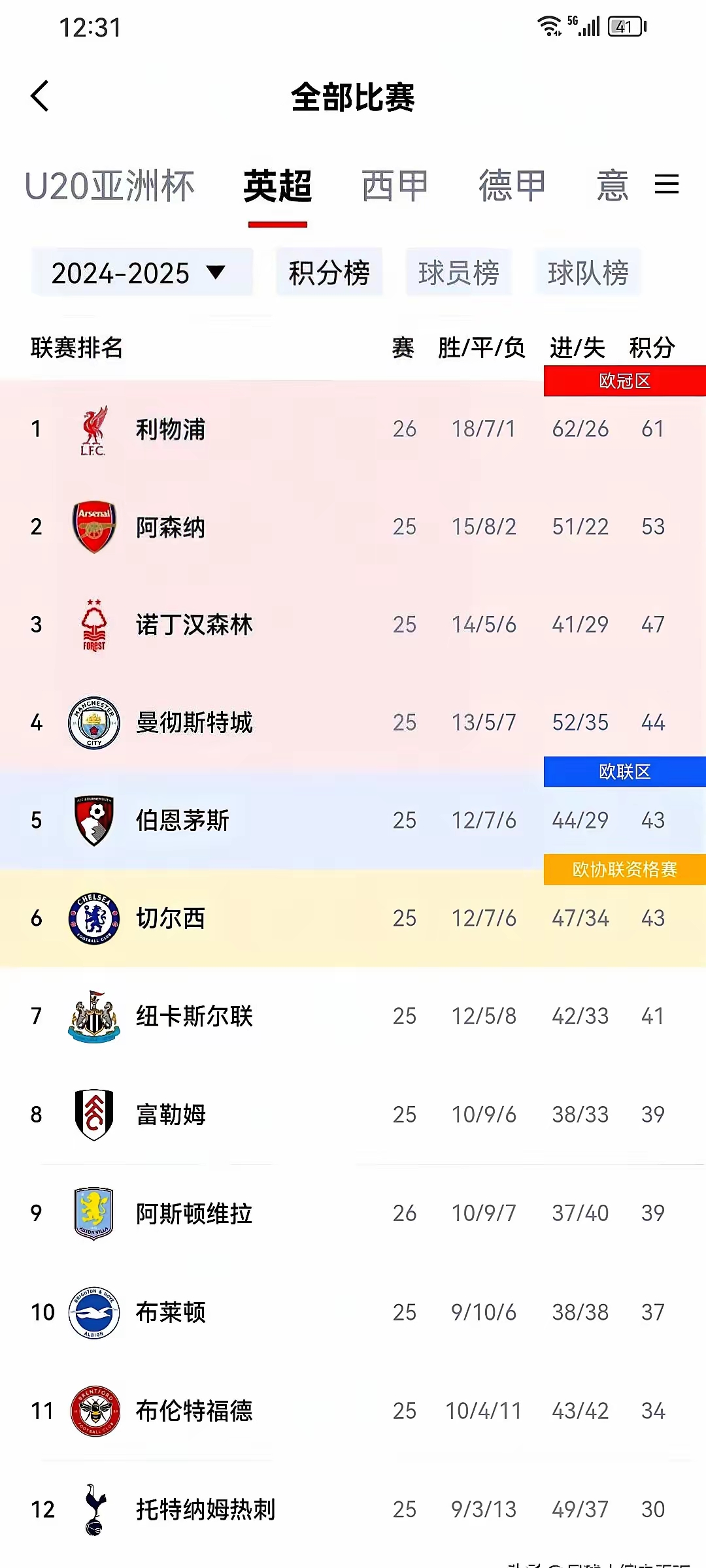The image size is (706, 1568).
Task: Switch to the 西甲 tab
Action: pos(395,186)
